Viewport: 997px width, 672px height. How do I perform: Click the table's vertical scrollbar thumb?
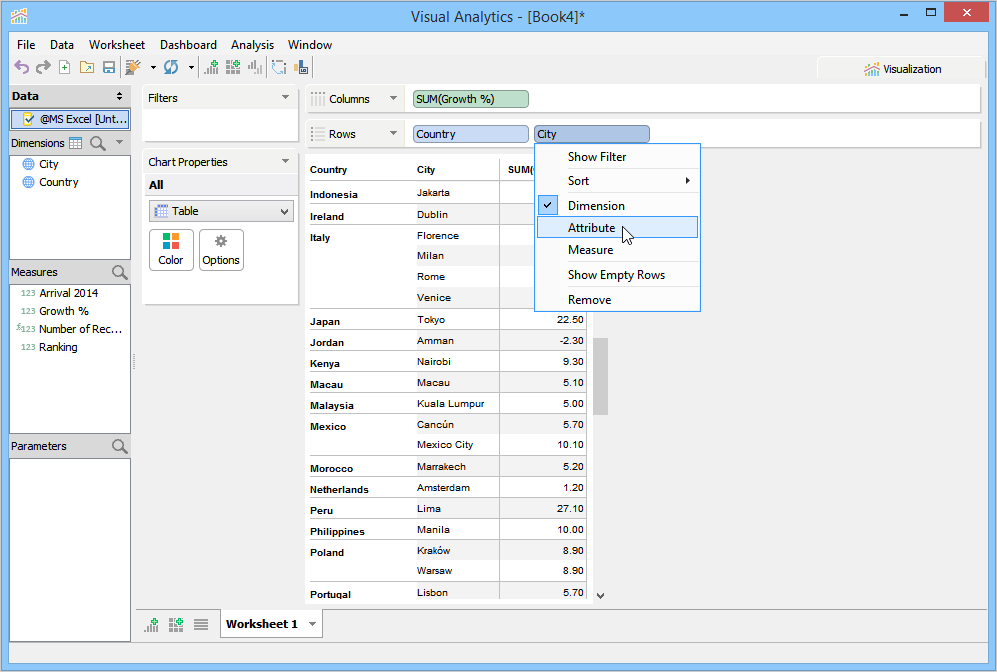tap(601, 376)
